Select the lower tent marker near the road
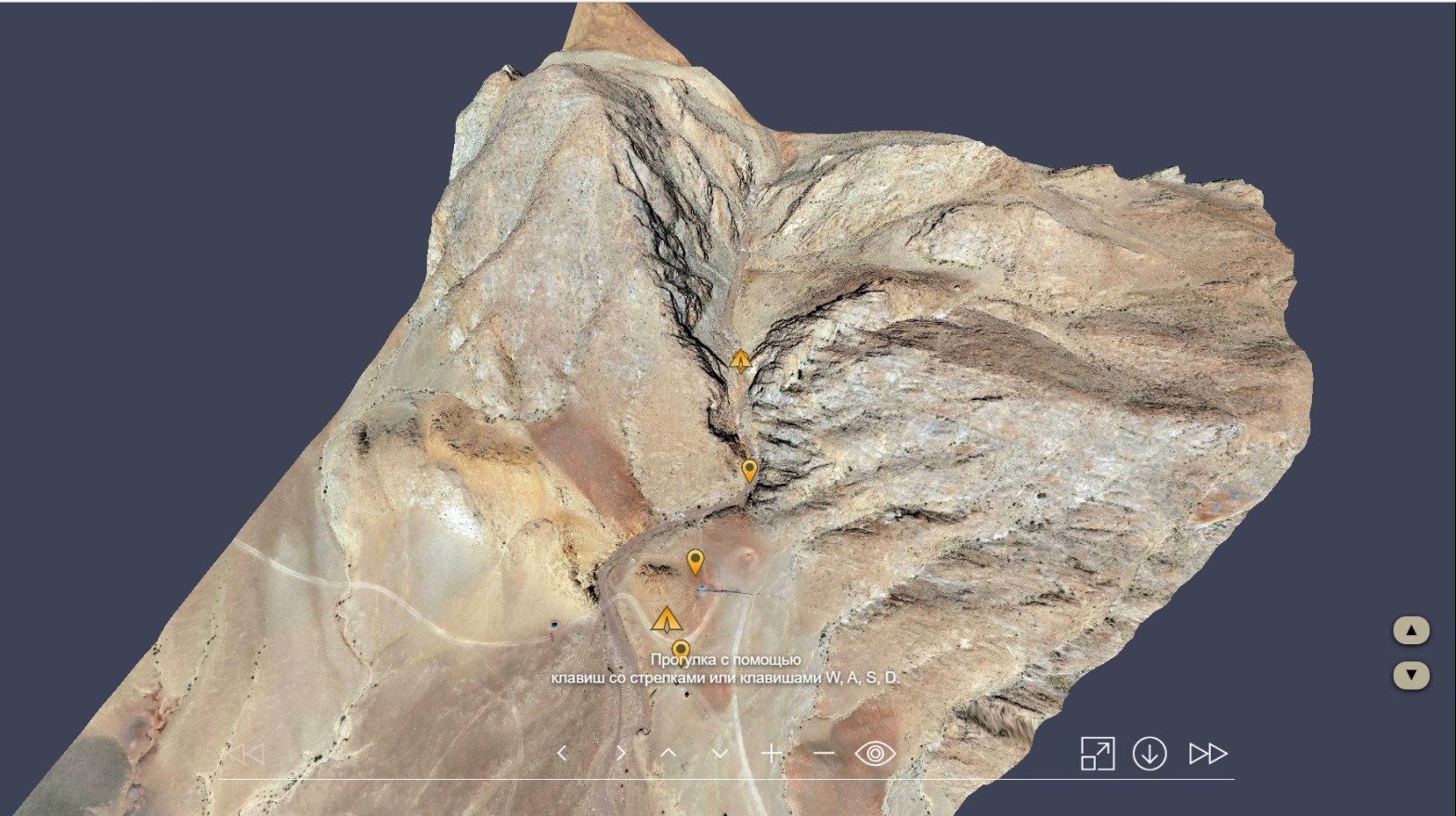This screenshot has height=816, width=1456. coord(666,619)
